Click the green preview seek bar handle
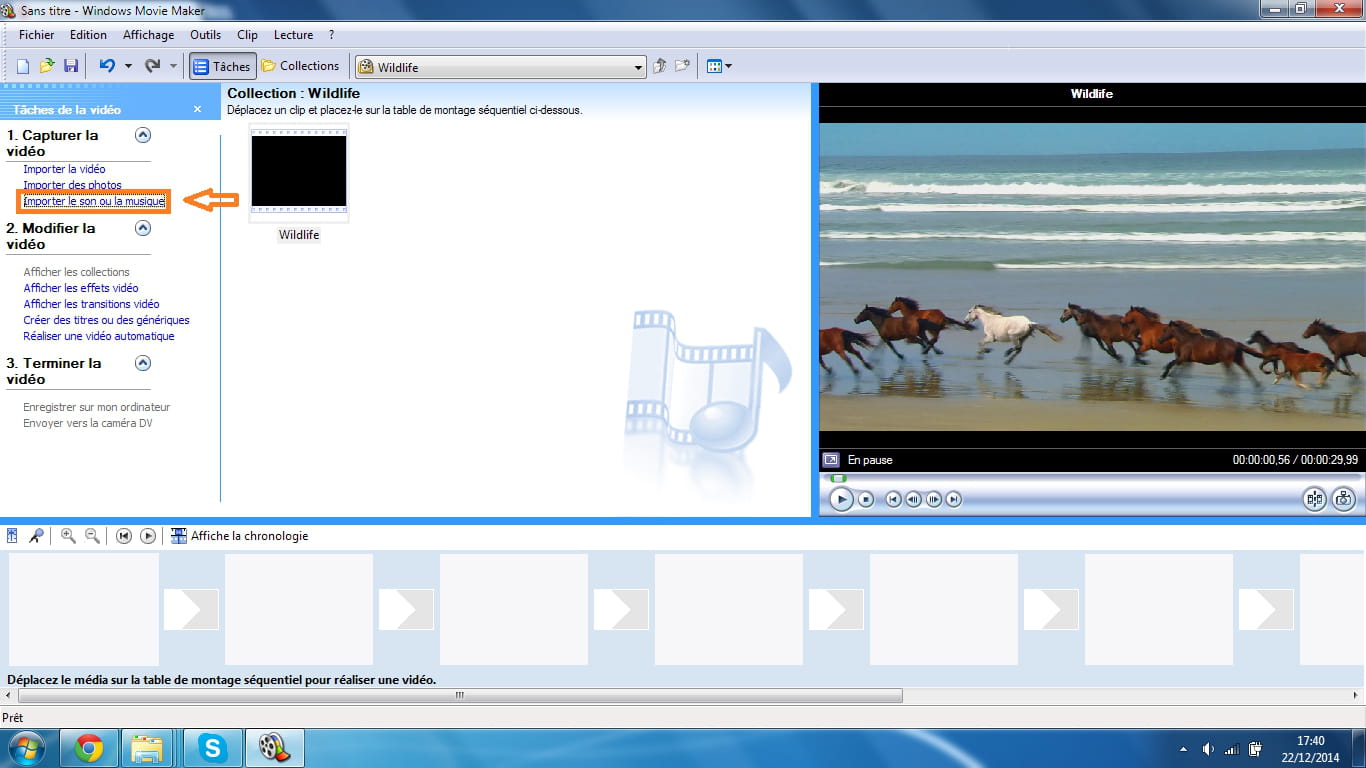The image size is (1366, 768). click(838, 478)
